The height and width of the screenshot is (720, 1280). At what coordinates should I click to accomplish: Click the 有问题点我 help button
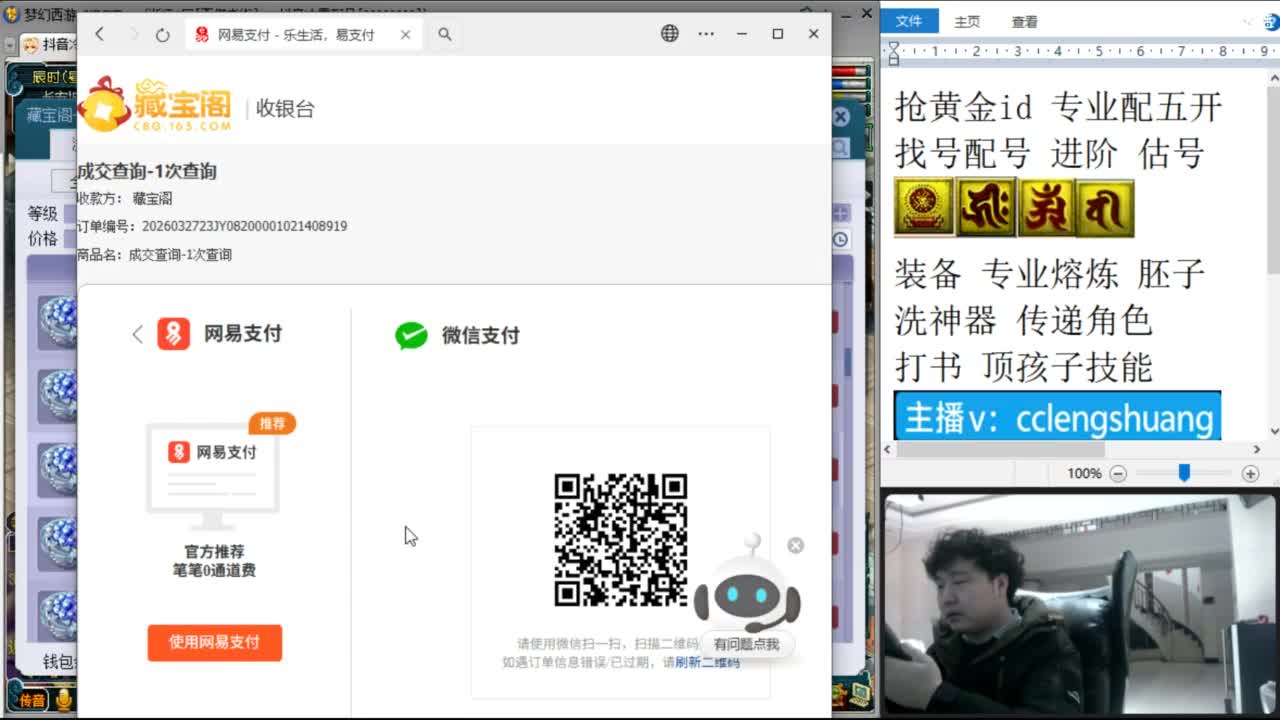click(746, 645)
